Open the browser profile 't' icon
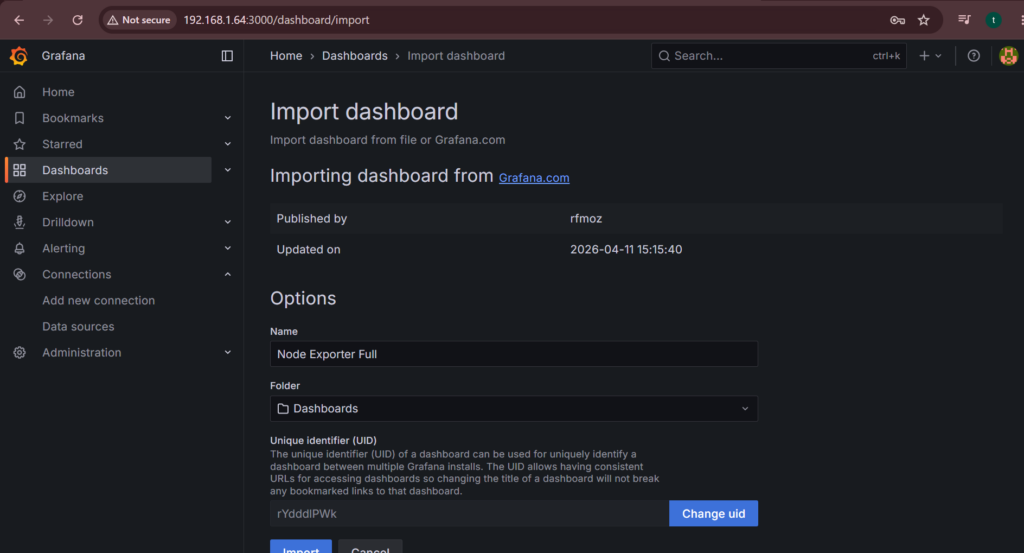 pos(993,20)
